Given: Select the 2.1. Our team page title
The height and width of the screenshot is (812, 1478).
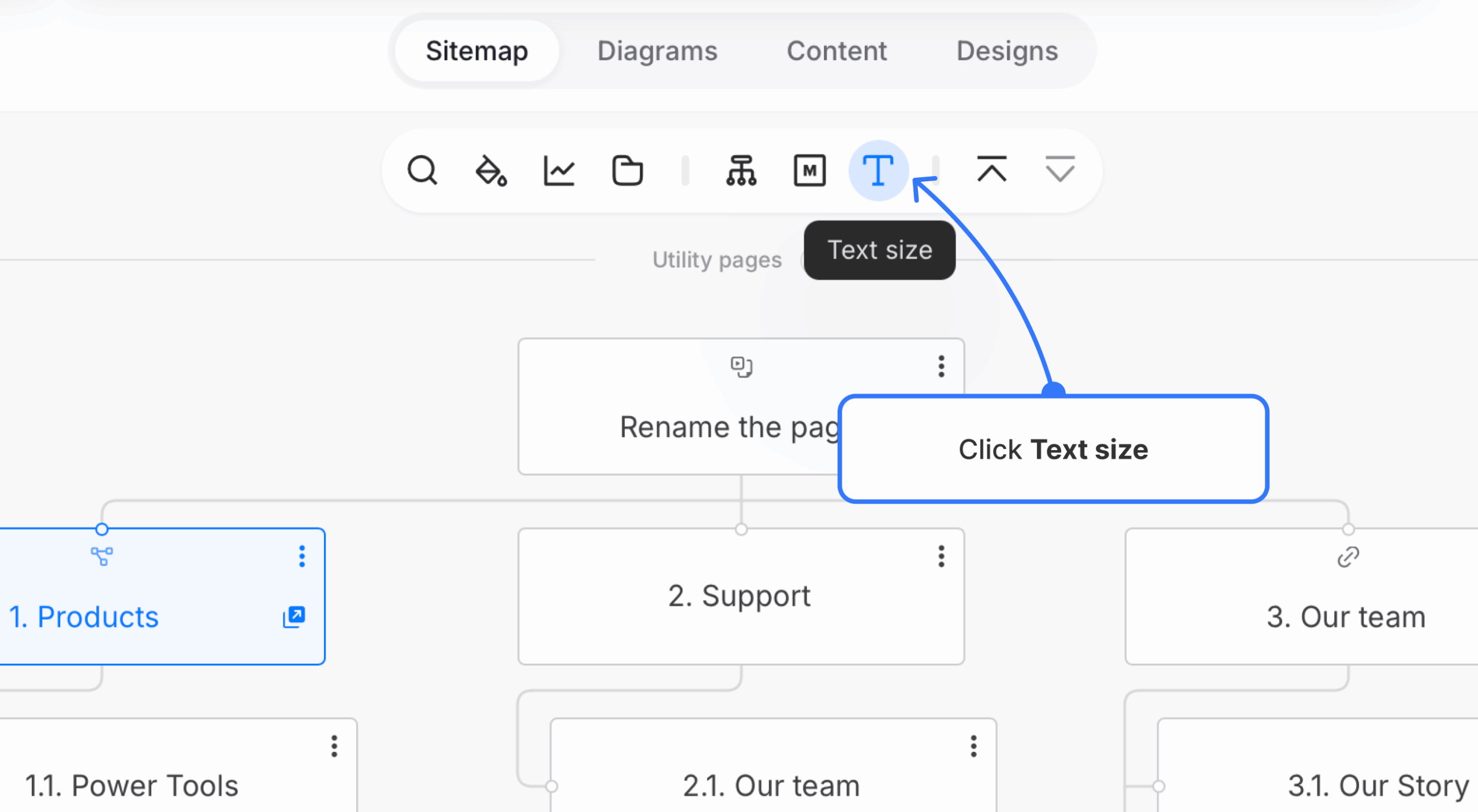Looking at the screenshot, I should (x=771, y=786).
